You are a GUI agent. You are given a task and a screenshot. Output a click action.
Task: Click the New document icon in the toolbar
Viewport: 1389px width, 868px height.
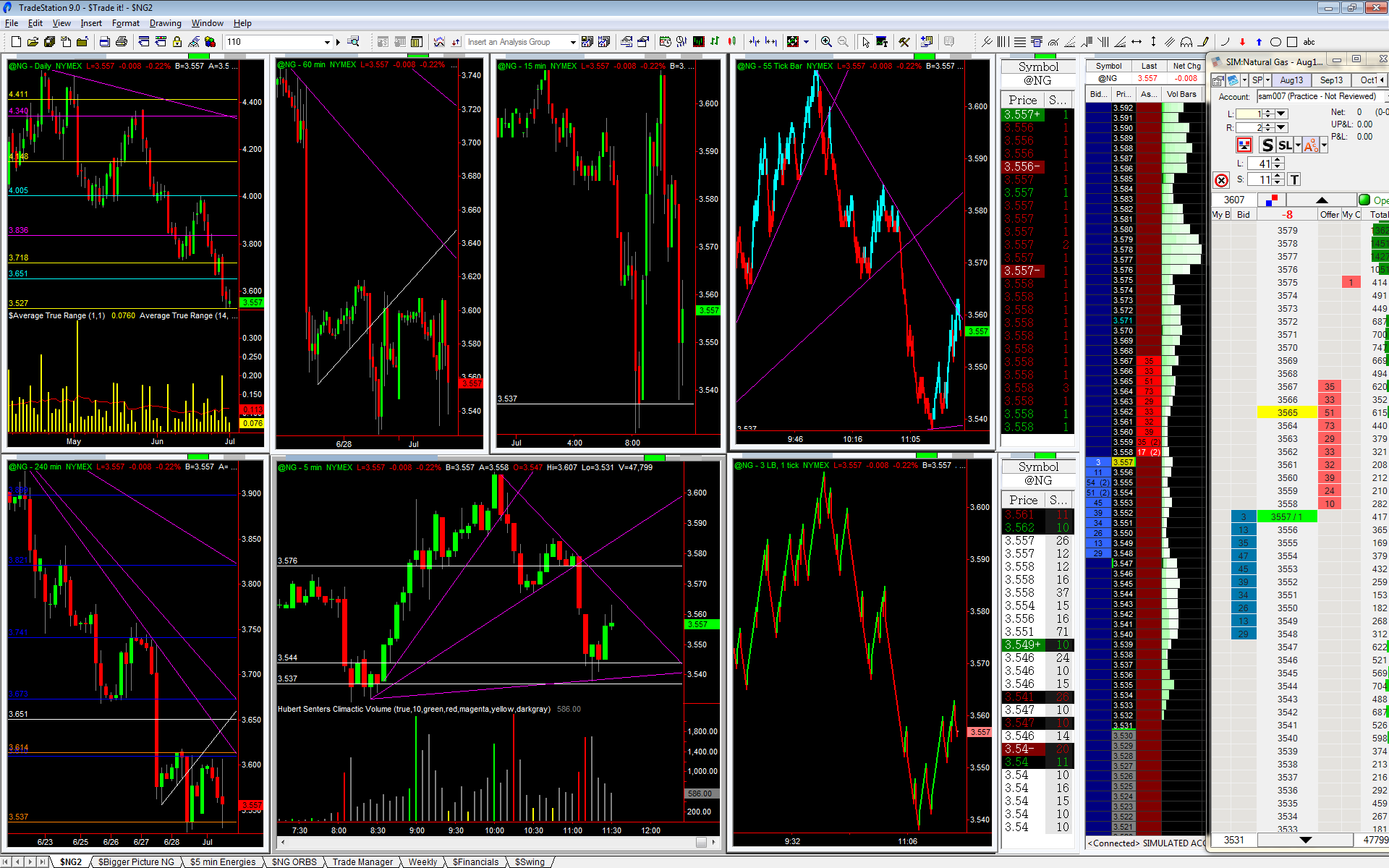[x=16, y=42]
